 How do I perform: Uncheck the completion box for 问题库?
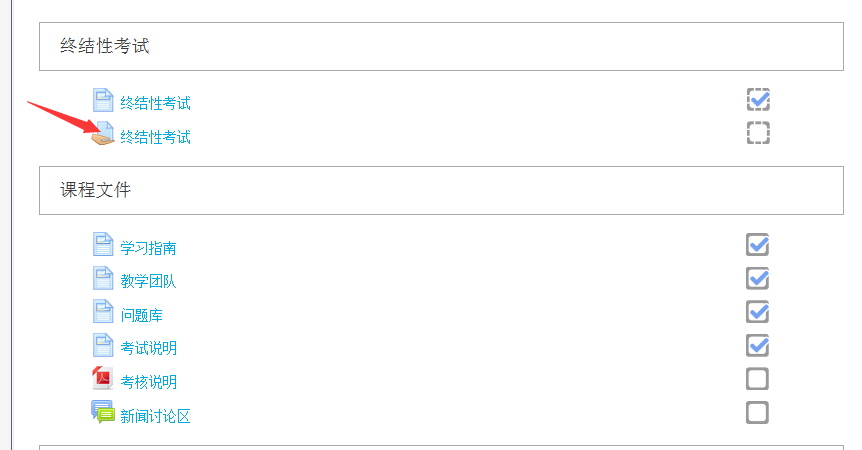click(757, 312)
